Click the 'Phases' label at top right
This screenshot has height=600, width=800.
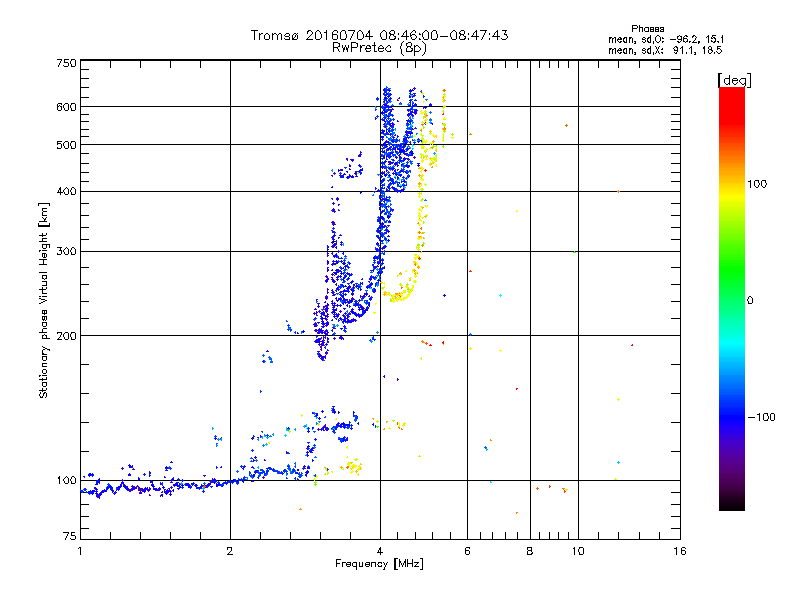647,29
